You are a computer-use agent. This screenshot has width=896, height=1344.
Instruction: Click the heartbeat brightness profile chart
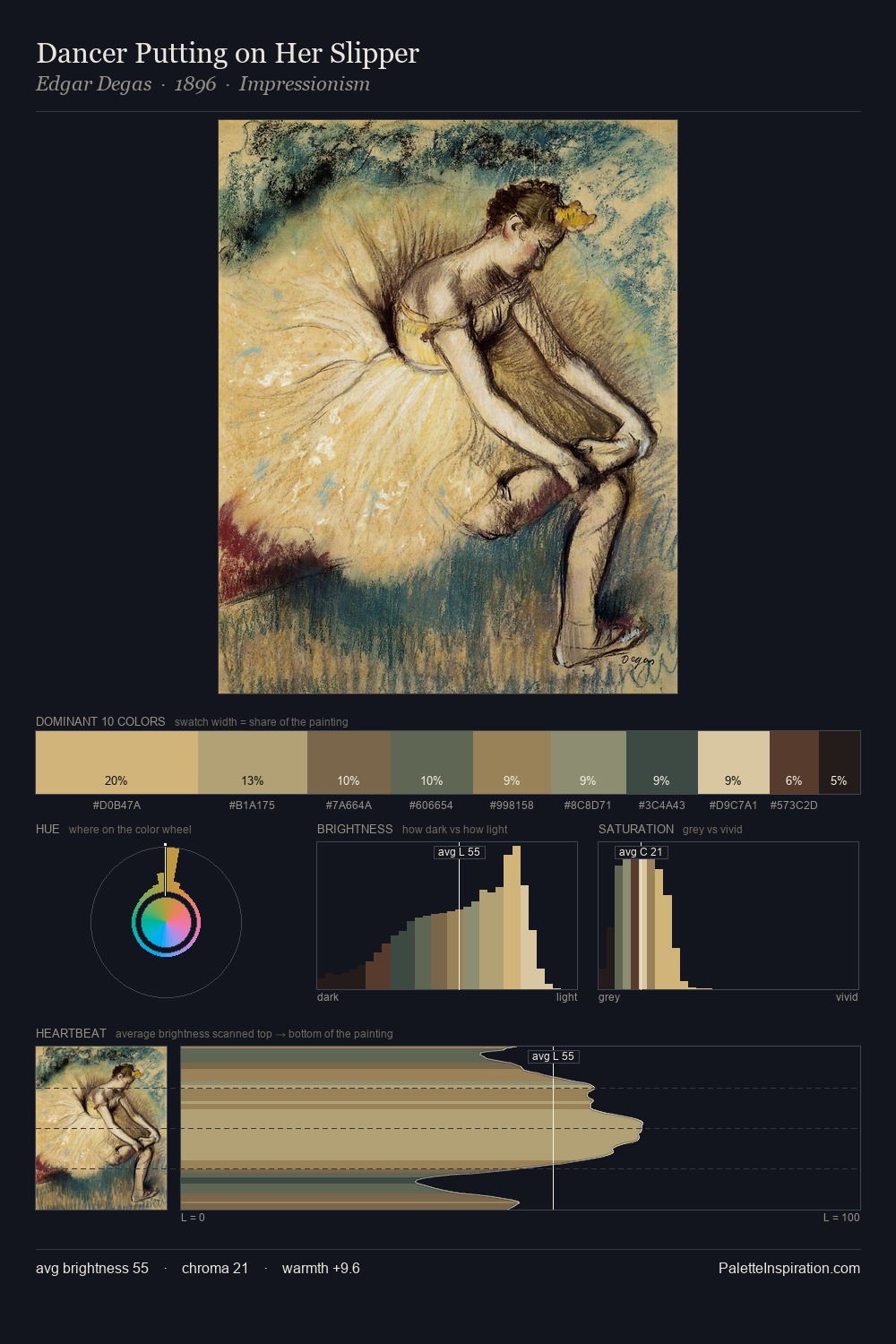point(521,1128)
